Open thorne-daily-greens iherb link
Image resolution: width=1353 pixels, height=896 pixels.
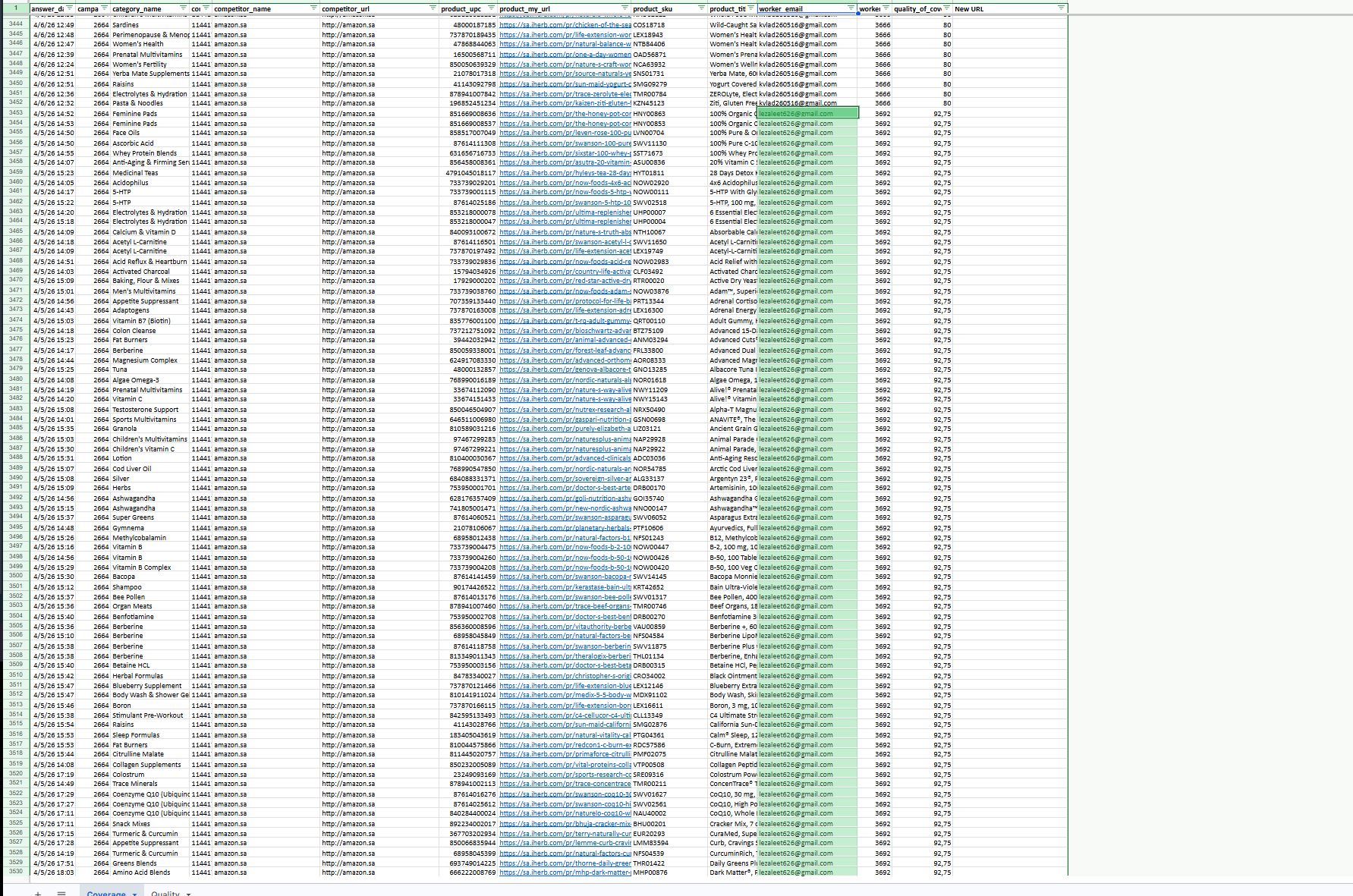[x=565, y=863]
